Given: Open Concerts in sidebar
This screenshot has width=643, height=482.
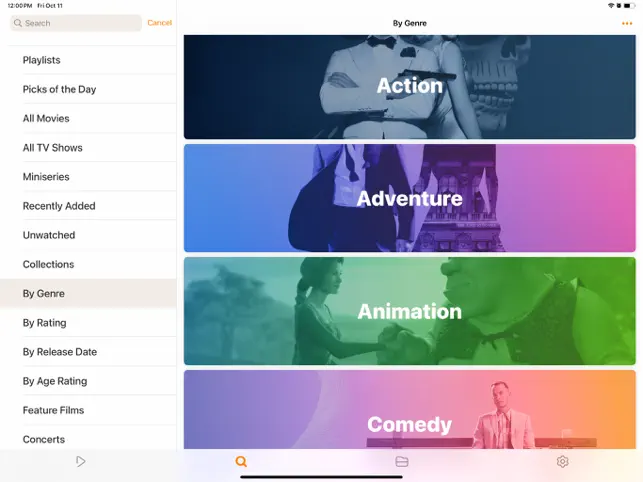Looking at the screenshot, I should 88,439.
